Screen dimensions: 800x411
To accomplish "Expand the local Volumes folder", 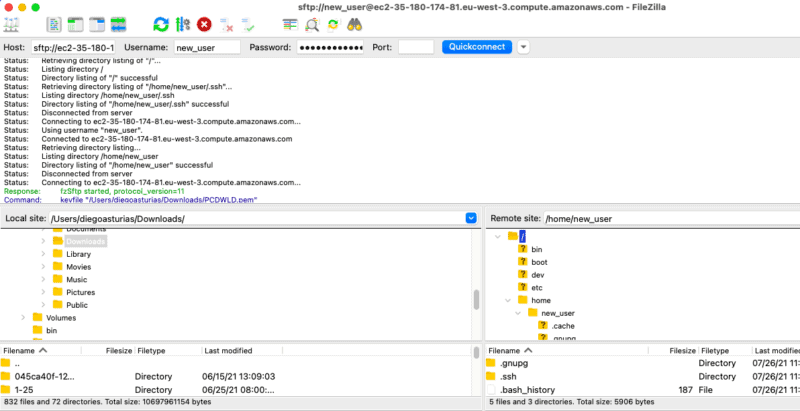I will point(23,318).
